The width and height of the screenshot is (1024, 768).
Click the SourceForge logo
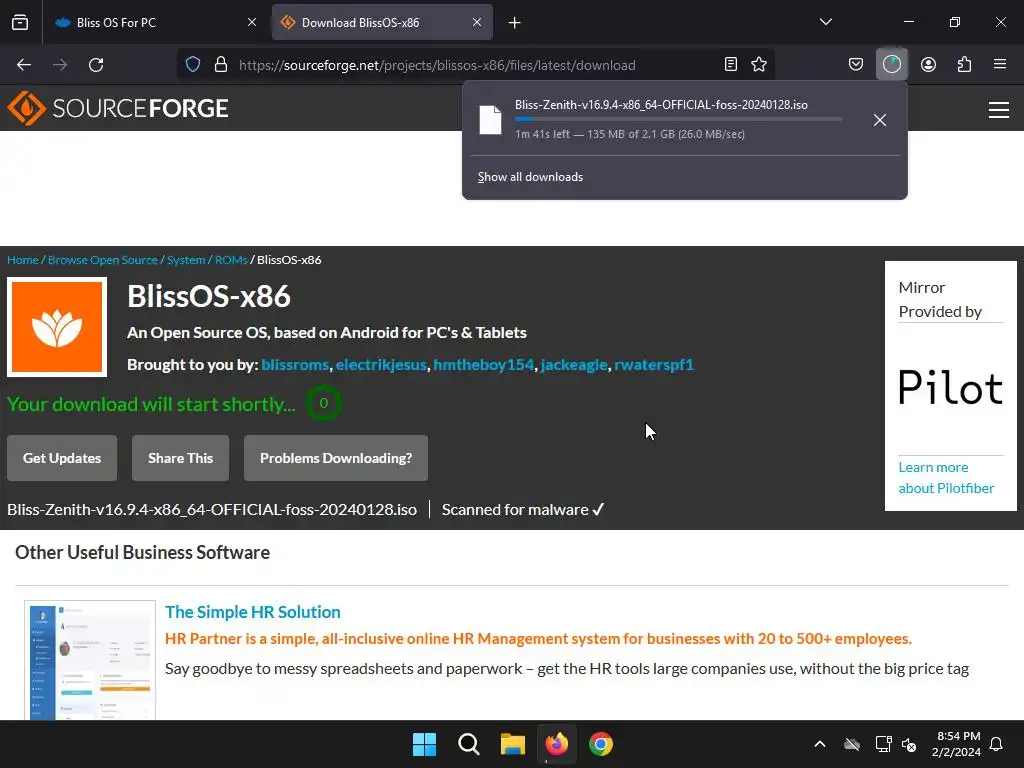pyautogui.click(x=118, y=108)
